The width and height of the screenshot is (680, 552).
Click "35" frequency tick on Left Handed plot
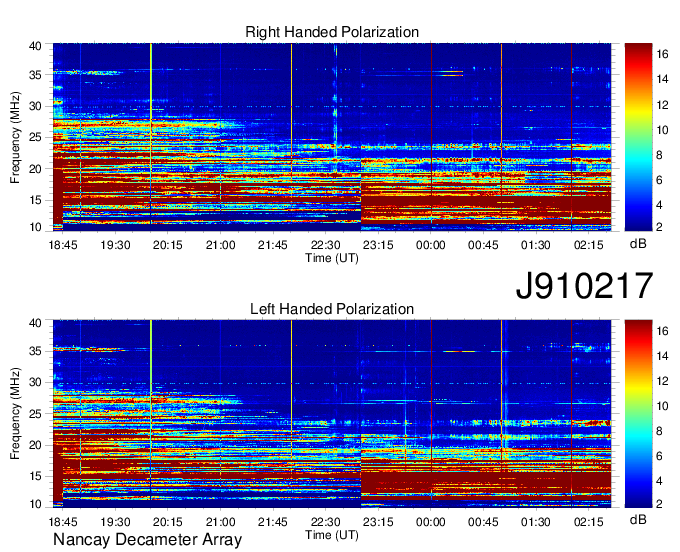pyautogui.click(x=36, y=351)
